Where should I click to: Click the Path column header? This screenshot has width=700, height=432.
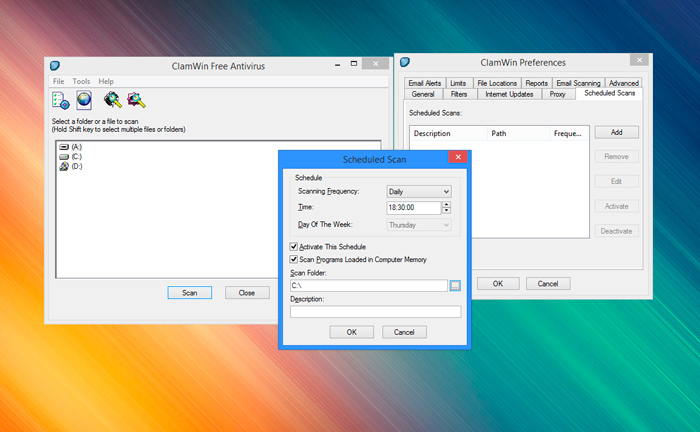click(x=518, y=133)
